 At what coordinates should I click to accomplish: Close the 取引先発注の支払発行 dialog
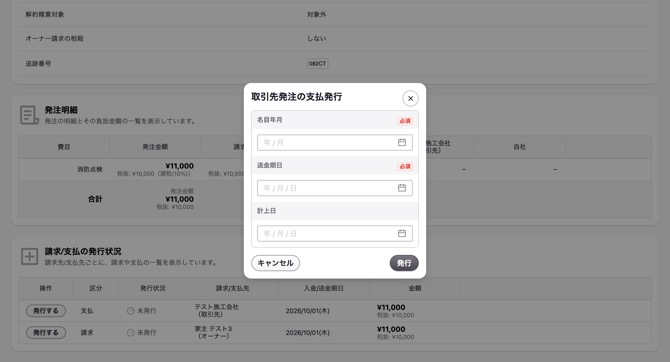tap(410, 98)
